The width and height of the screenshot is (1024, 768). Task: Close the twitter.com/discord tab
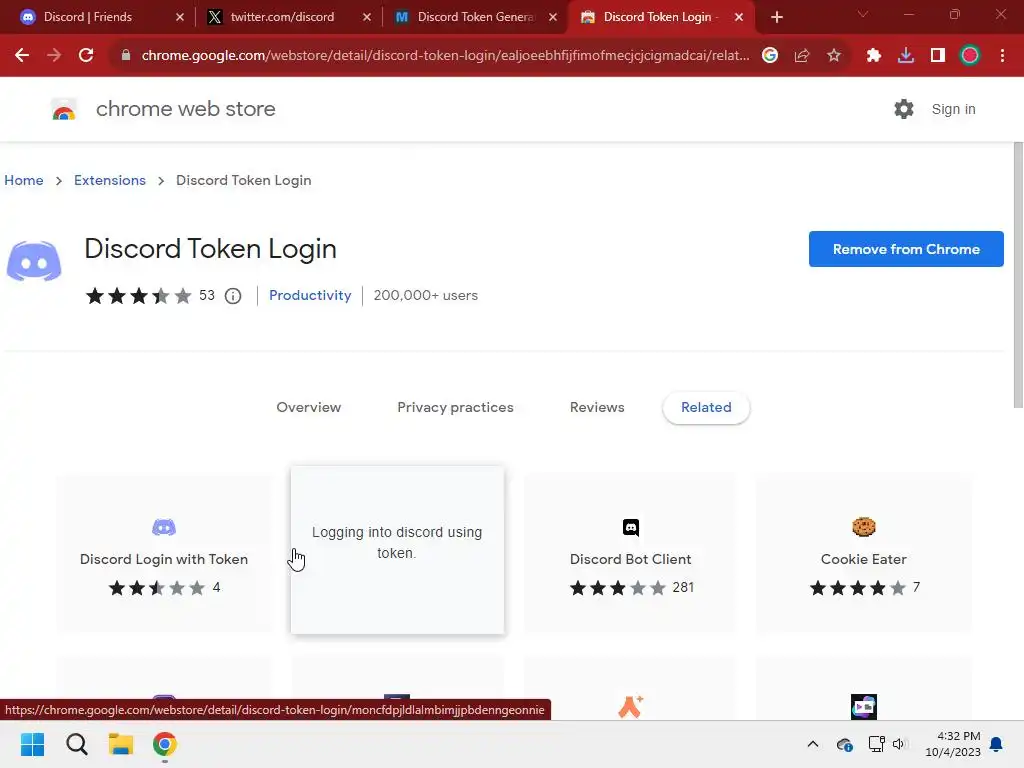367,17
